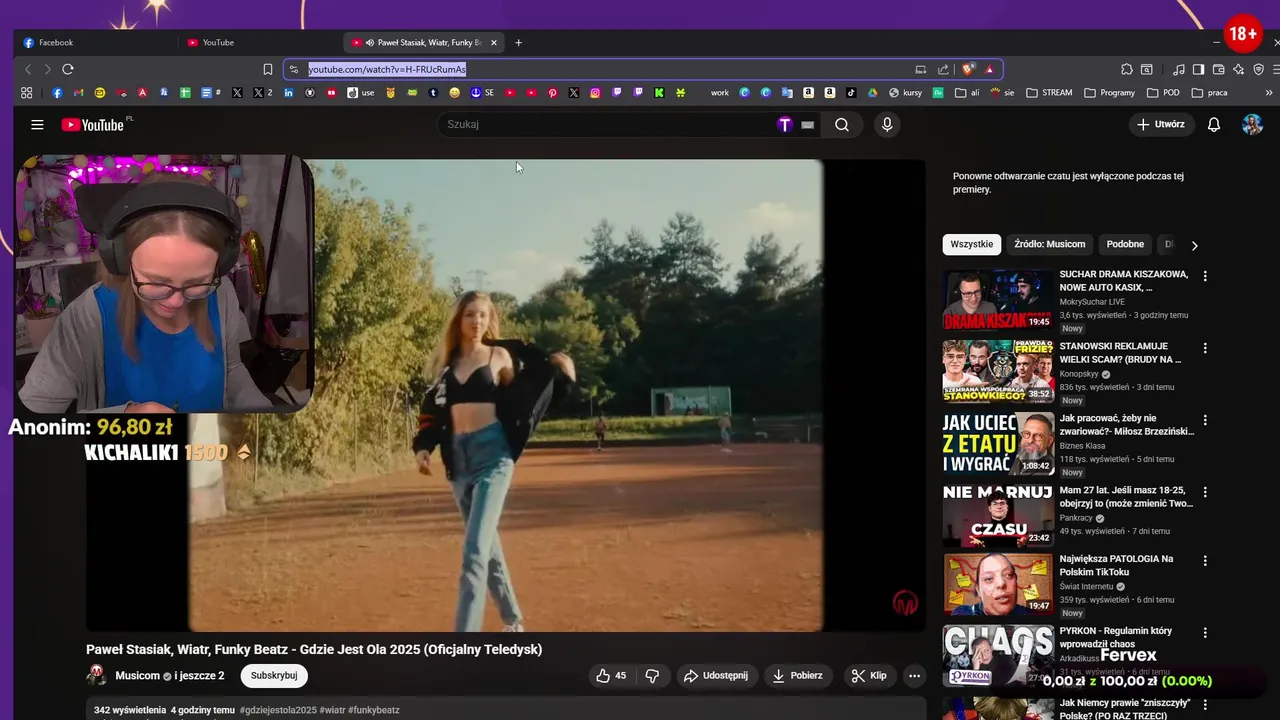Click the Udostępnij share button

[x=715, y=676]
